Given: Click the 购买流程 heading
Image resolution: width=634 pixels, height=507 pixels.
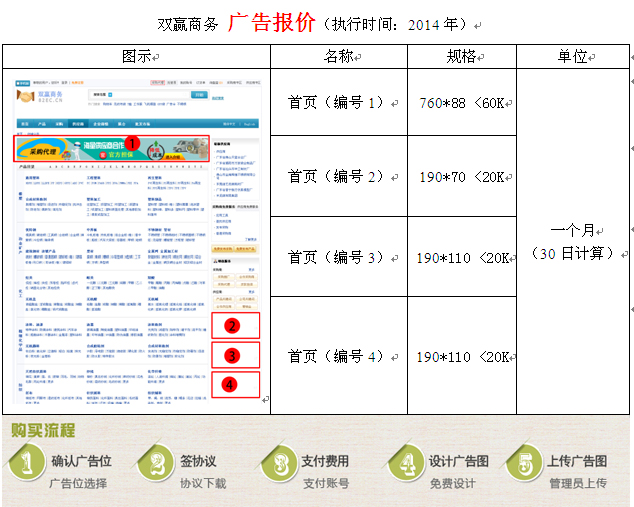Looking at the screenshot, I should (43, 430).
